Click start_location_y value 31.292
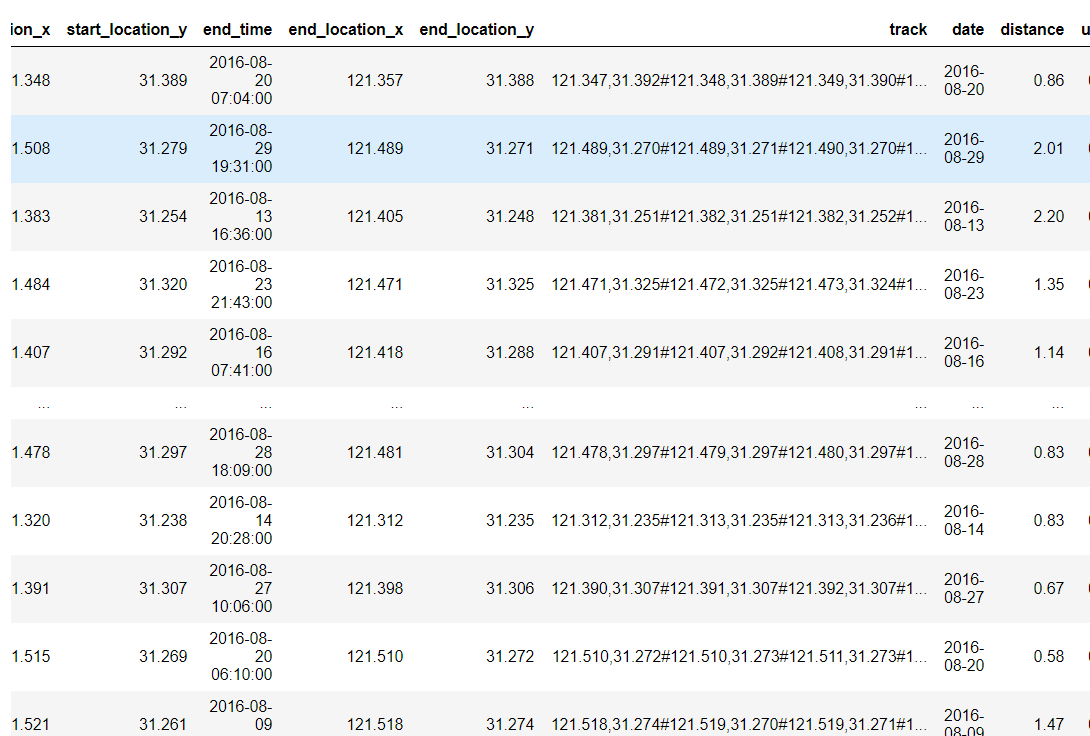Image resolution: width=1090 pixels, height=736 pixels. pos(163,353)
